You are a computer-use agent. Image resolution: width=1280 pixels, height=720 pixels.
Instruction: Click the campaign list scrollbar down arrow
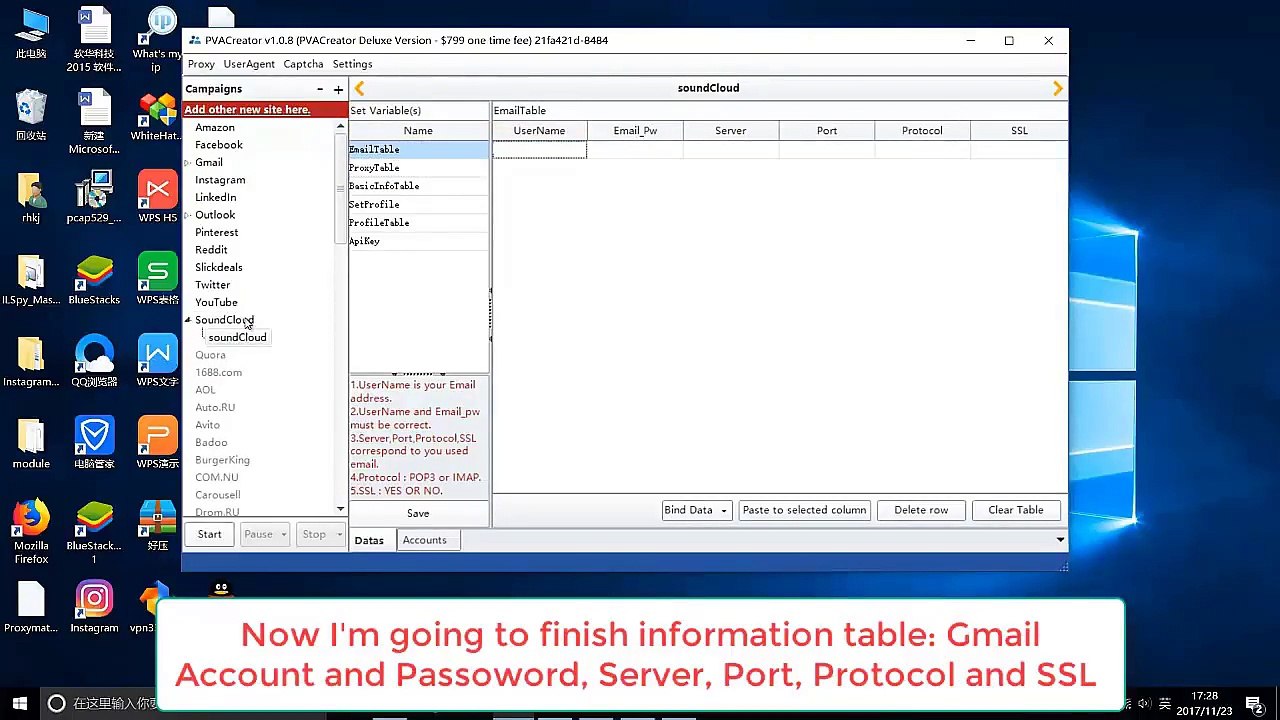click(x=340, y=509)
